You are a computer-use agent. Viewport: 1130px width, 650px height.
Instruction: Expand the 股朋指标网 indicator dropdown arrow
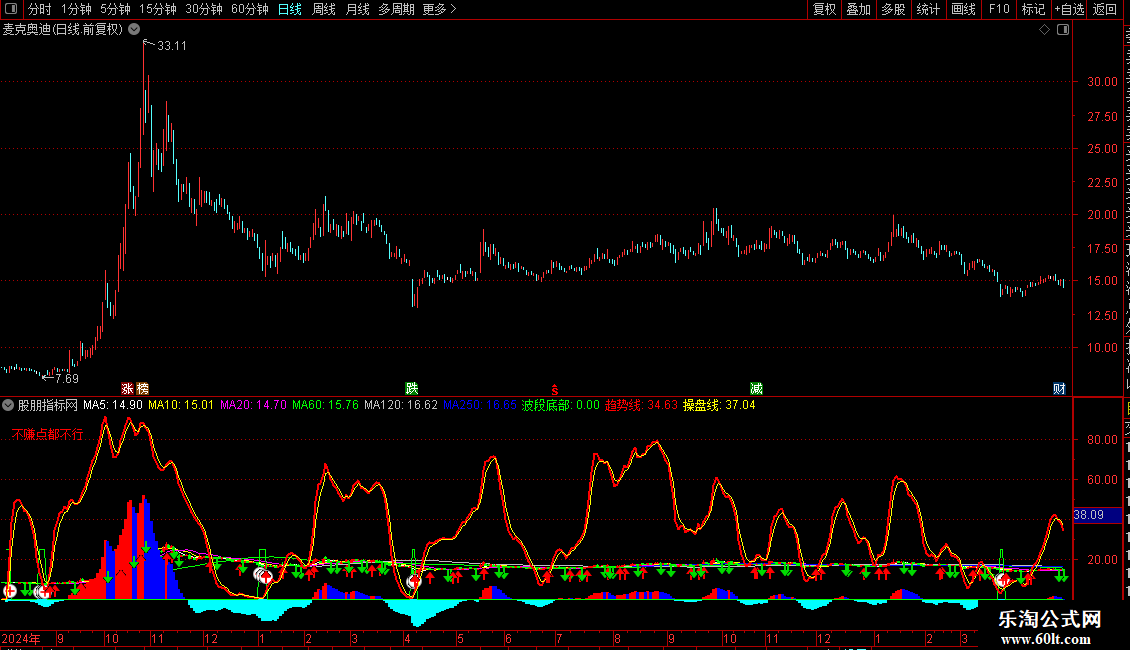point(8,405)
